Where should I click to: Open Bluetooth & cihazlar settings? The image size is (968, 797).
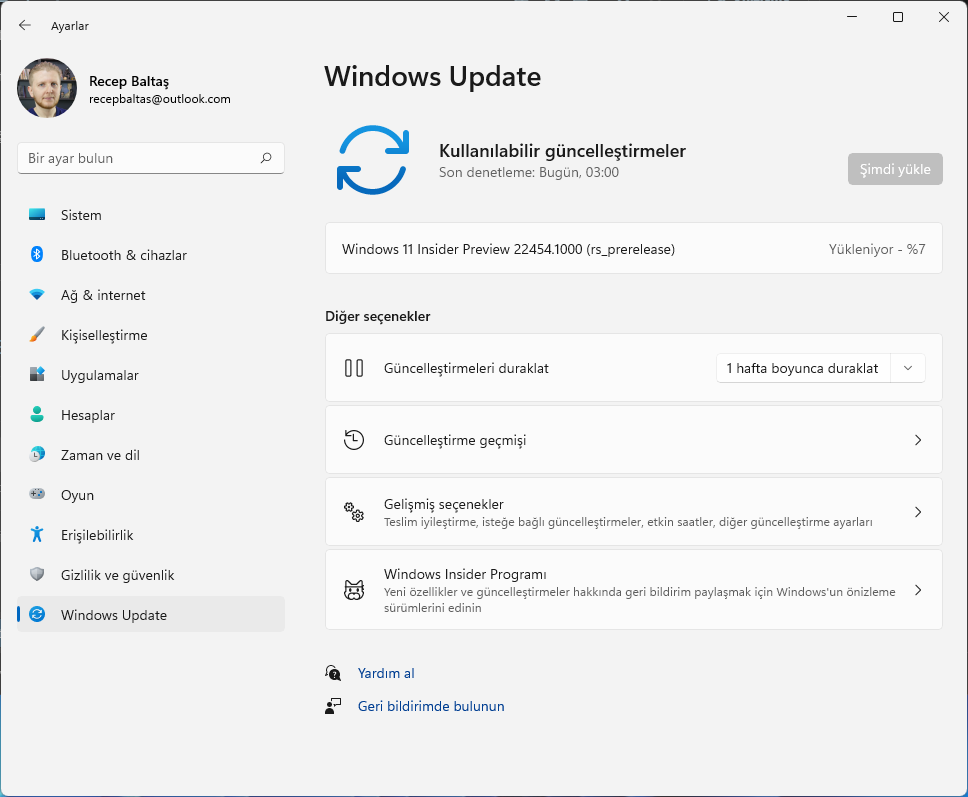(151, 255)
